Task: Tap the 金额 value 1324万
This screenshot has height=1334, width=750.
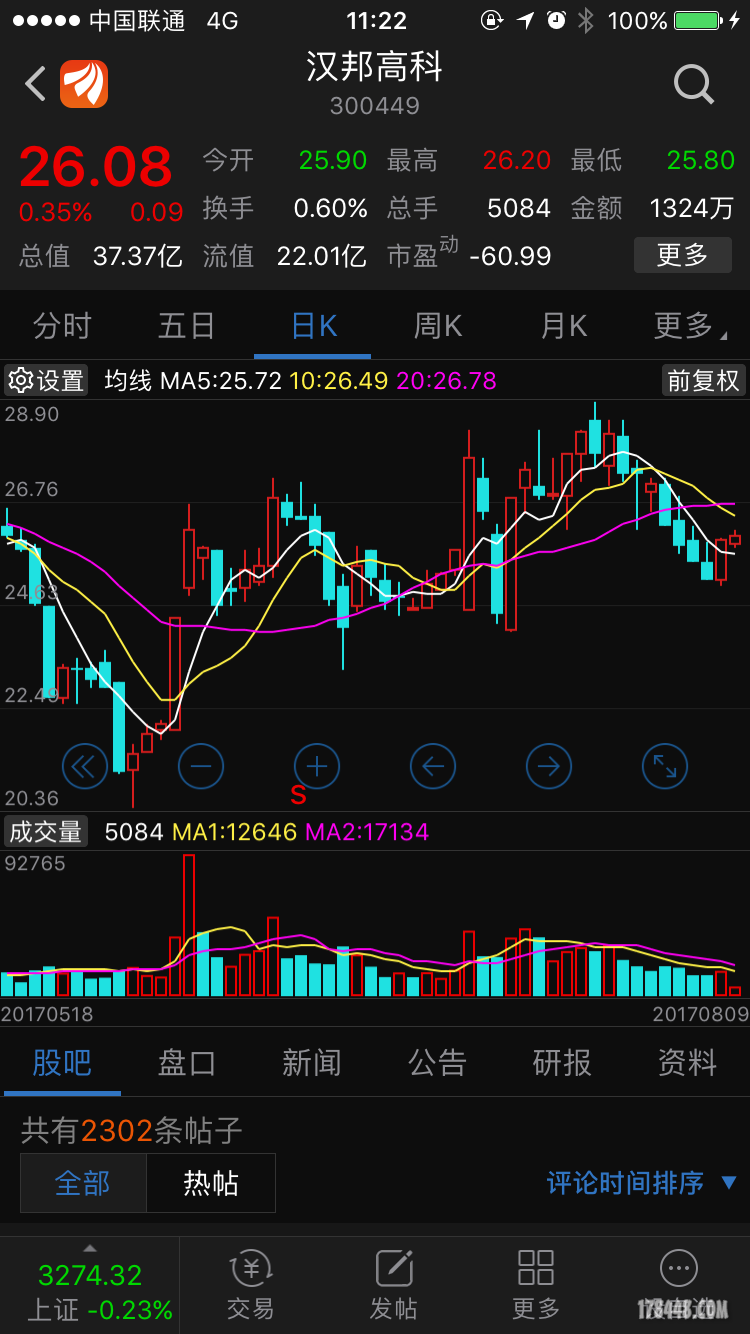Action: click(x=692, y=208)
